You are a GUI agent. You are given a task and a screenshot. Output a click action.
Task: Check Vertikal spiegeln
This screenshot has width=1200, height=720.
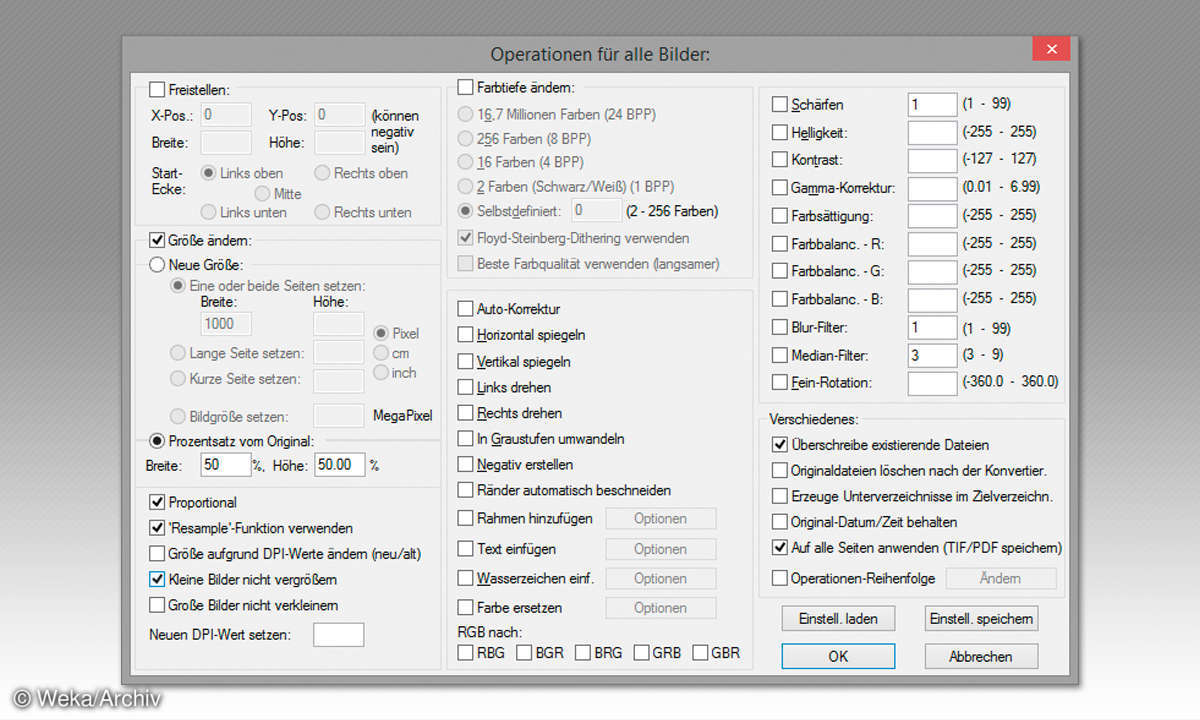pos(465,361)
